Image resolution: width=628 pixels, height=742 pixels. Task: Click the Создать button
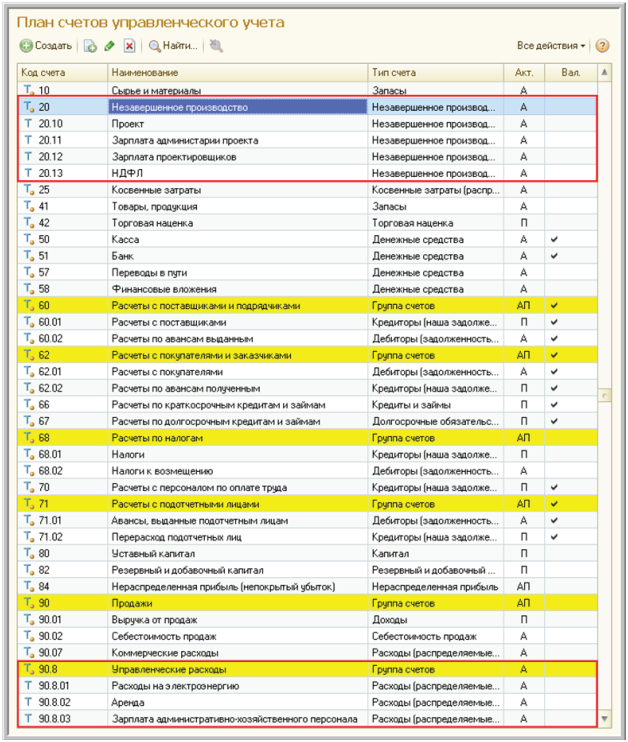click(46, 46)
